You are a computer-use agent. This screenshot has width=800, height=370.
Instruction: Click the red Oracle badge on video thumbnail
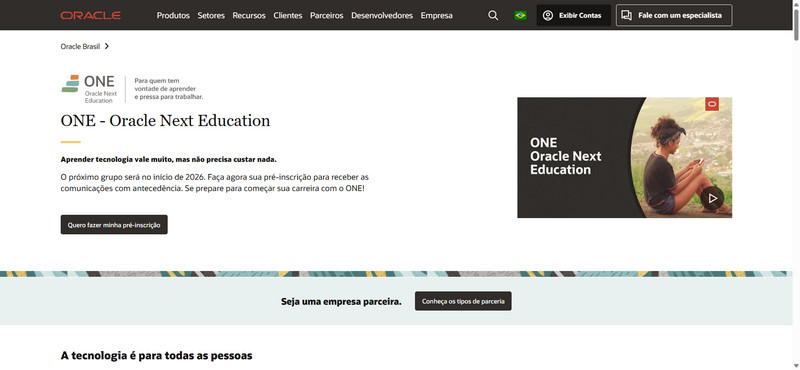(712, 104)
